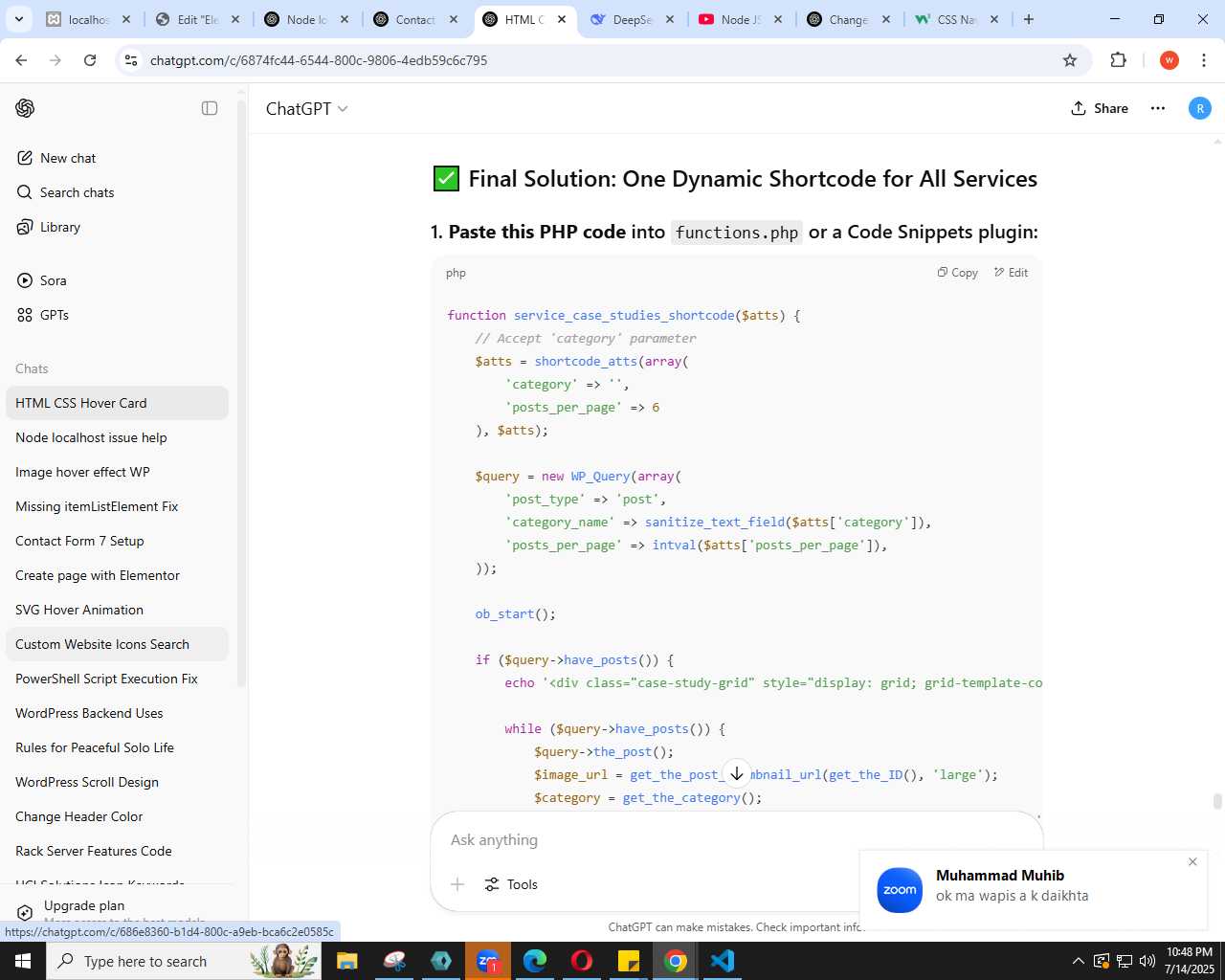Click Upgrade plan
This screenshot has width=1225, height=980.
coord(84,905)
